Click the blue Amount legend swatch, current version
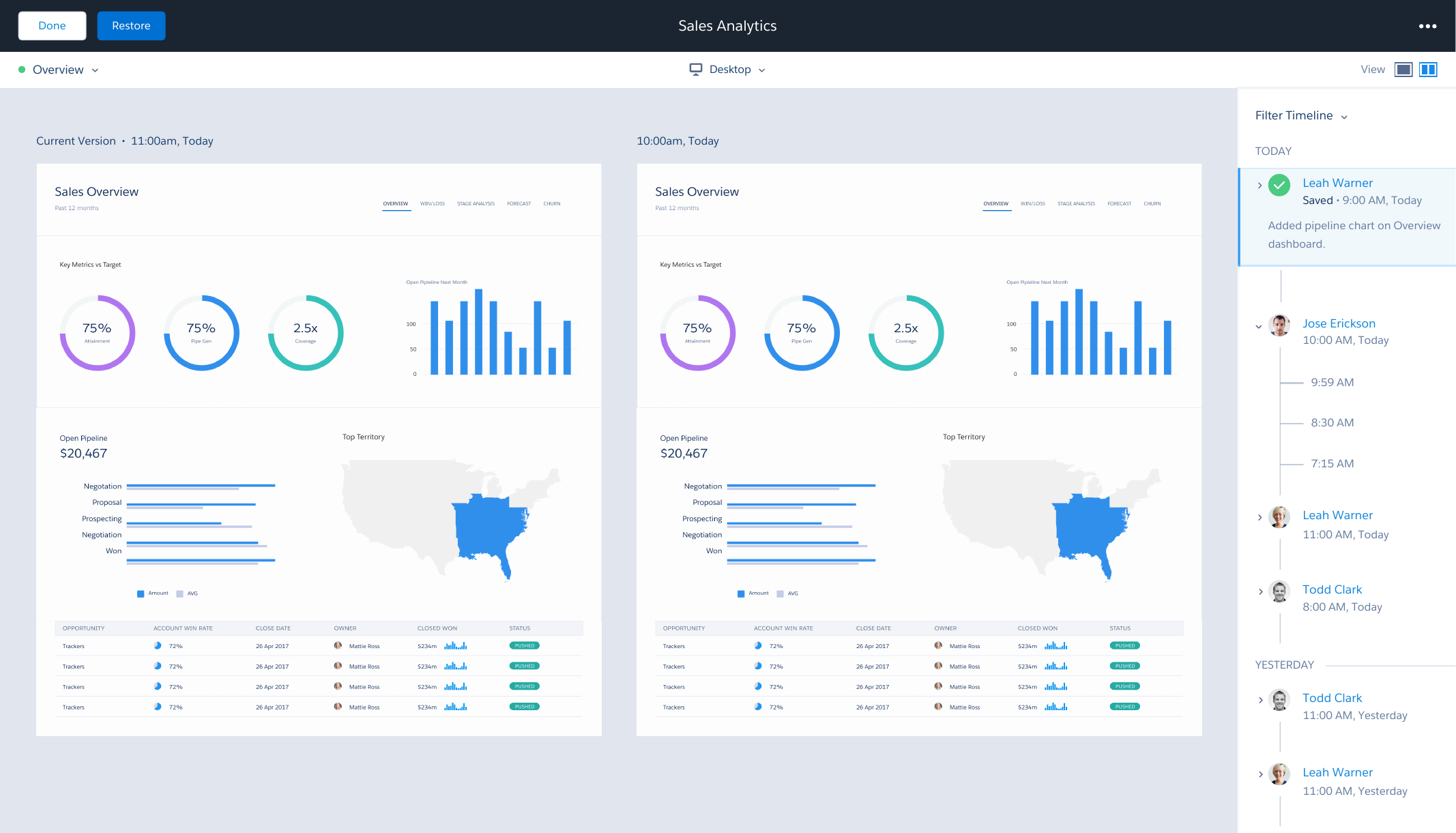1456x833 pixels. pyautogui.click(x=141, y=594)
